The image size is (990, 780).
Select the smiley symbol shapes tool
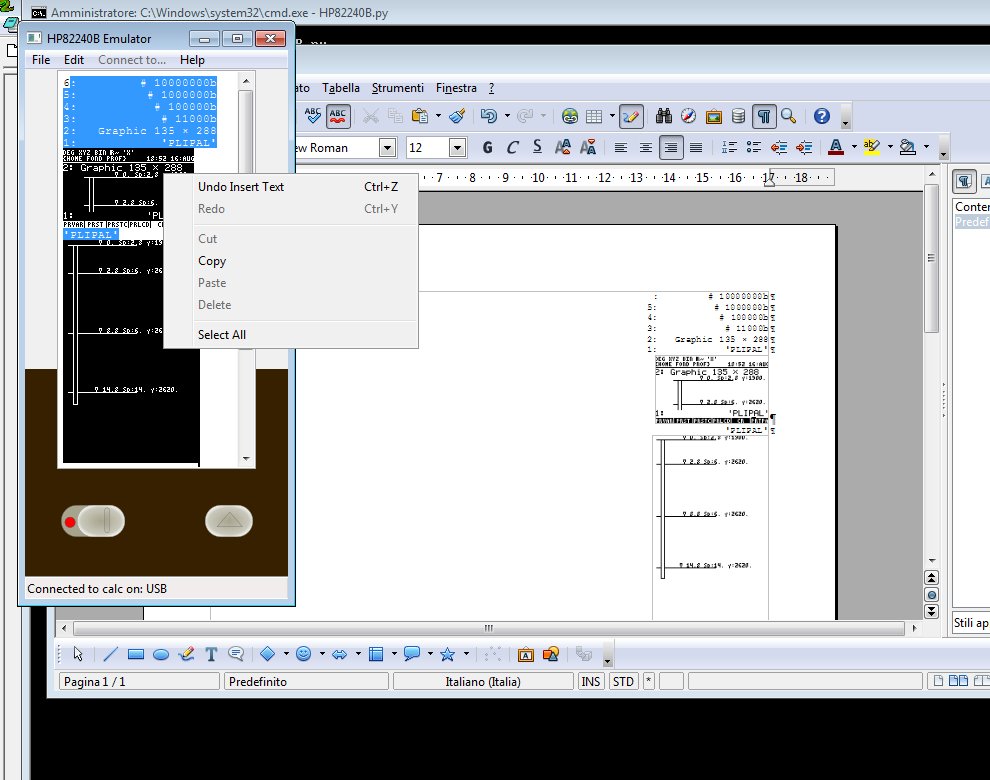pyautogui.click(x=304, y=654)
